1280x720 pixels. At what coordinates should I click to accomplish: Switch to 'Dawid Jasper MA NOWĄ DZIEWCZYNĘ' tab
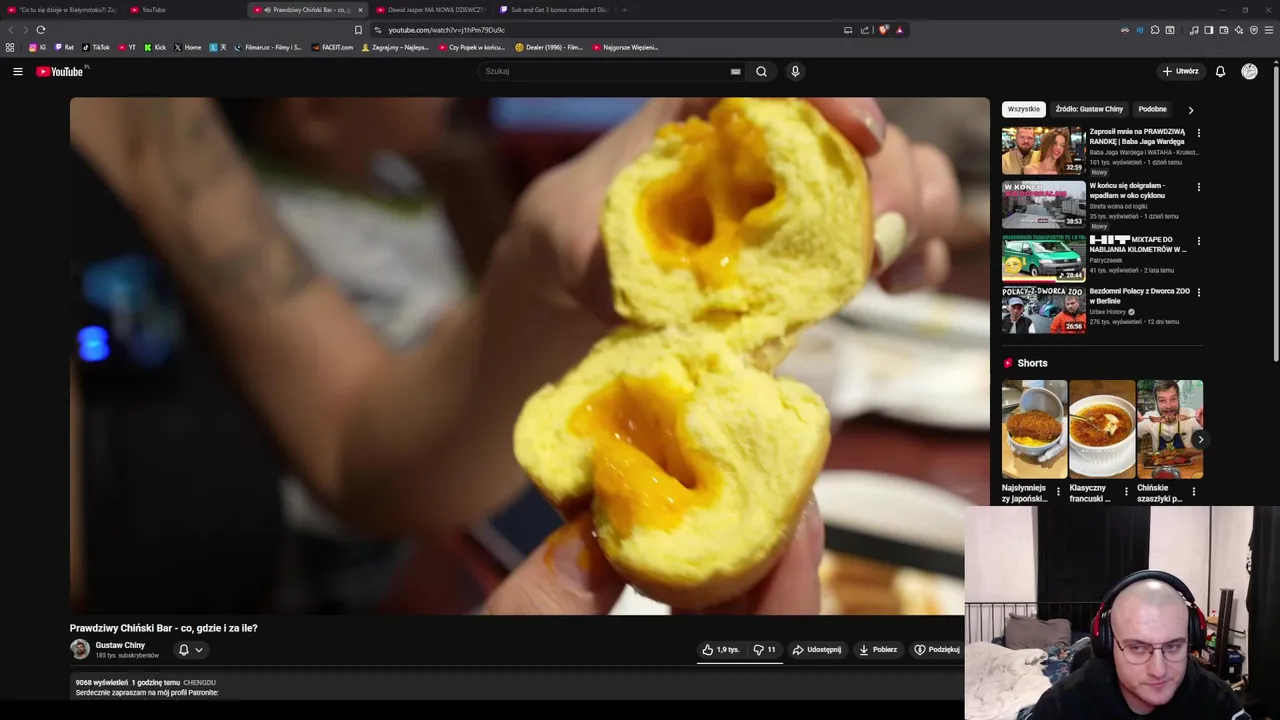[x=432, y=10]
